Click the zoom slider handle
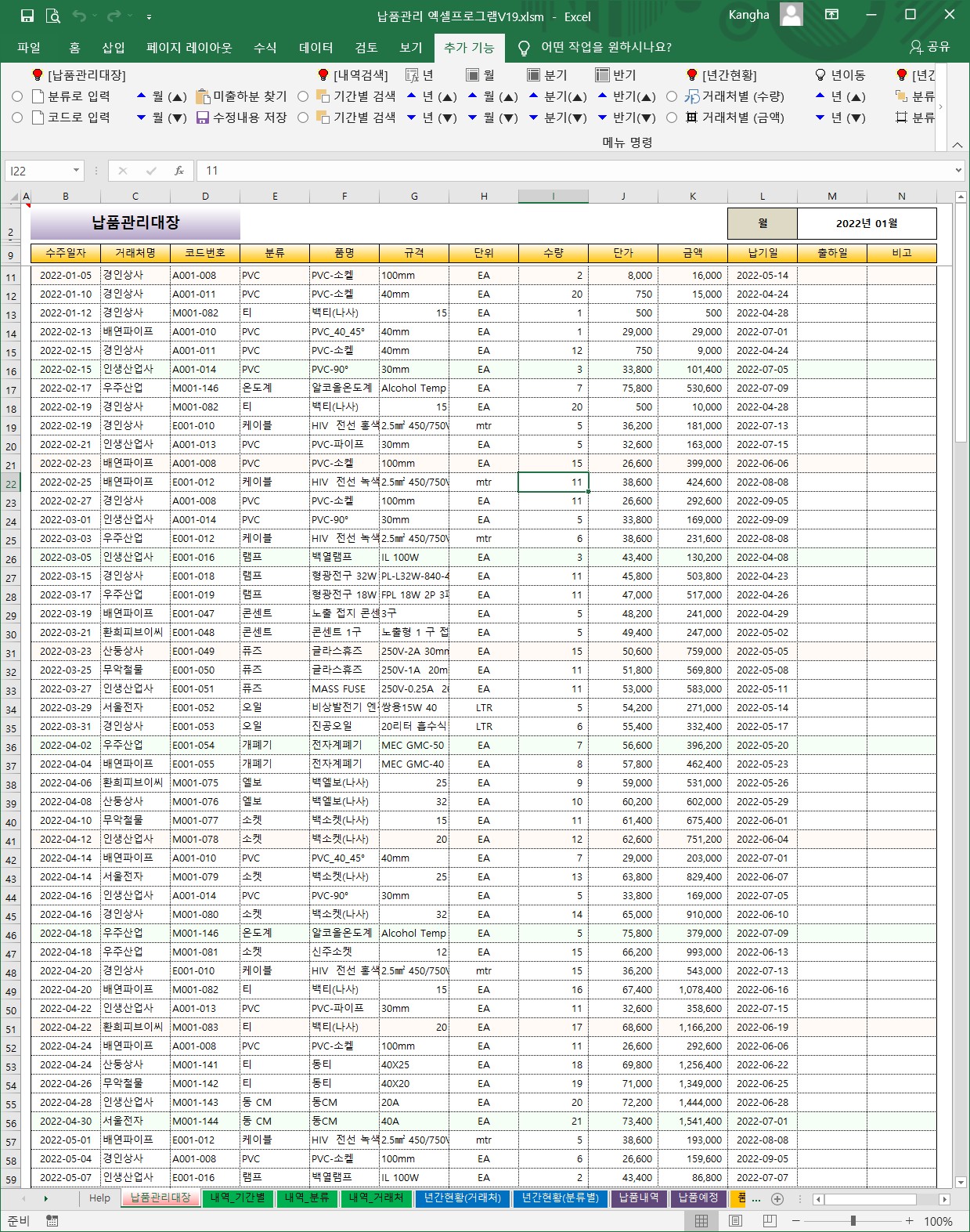Viewport: 970px width, 1232px height. 853,1221
